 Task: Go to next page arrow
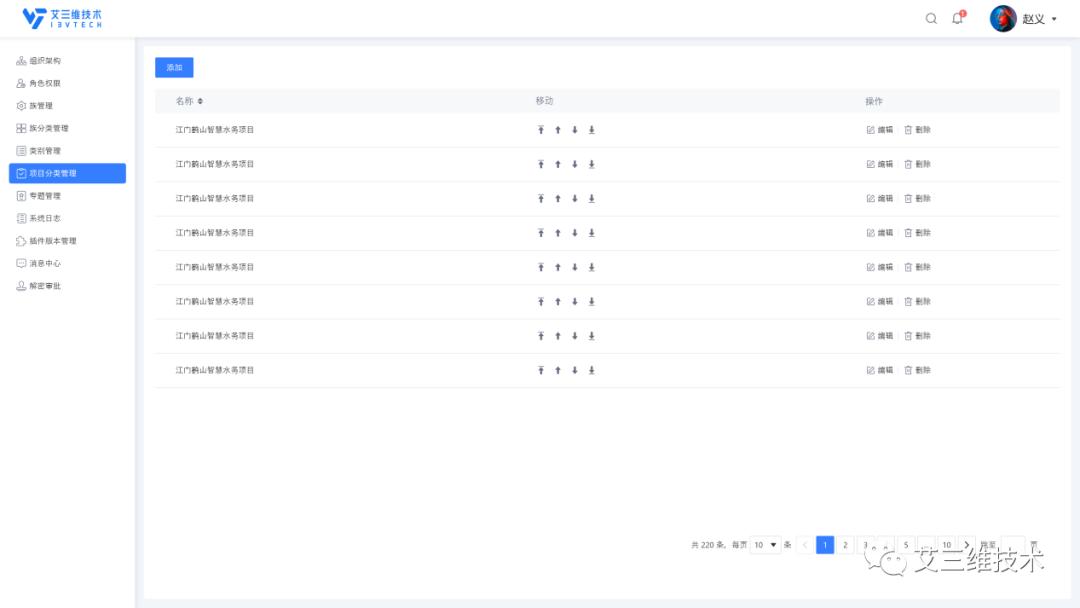tap(967, 545)
